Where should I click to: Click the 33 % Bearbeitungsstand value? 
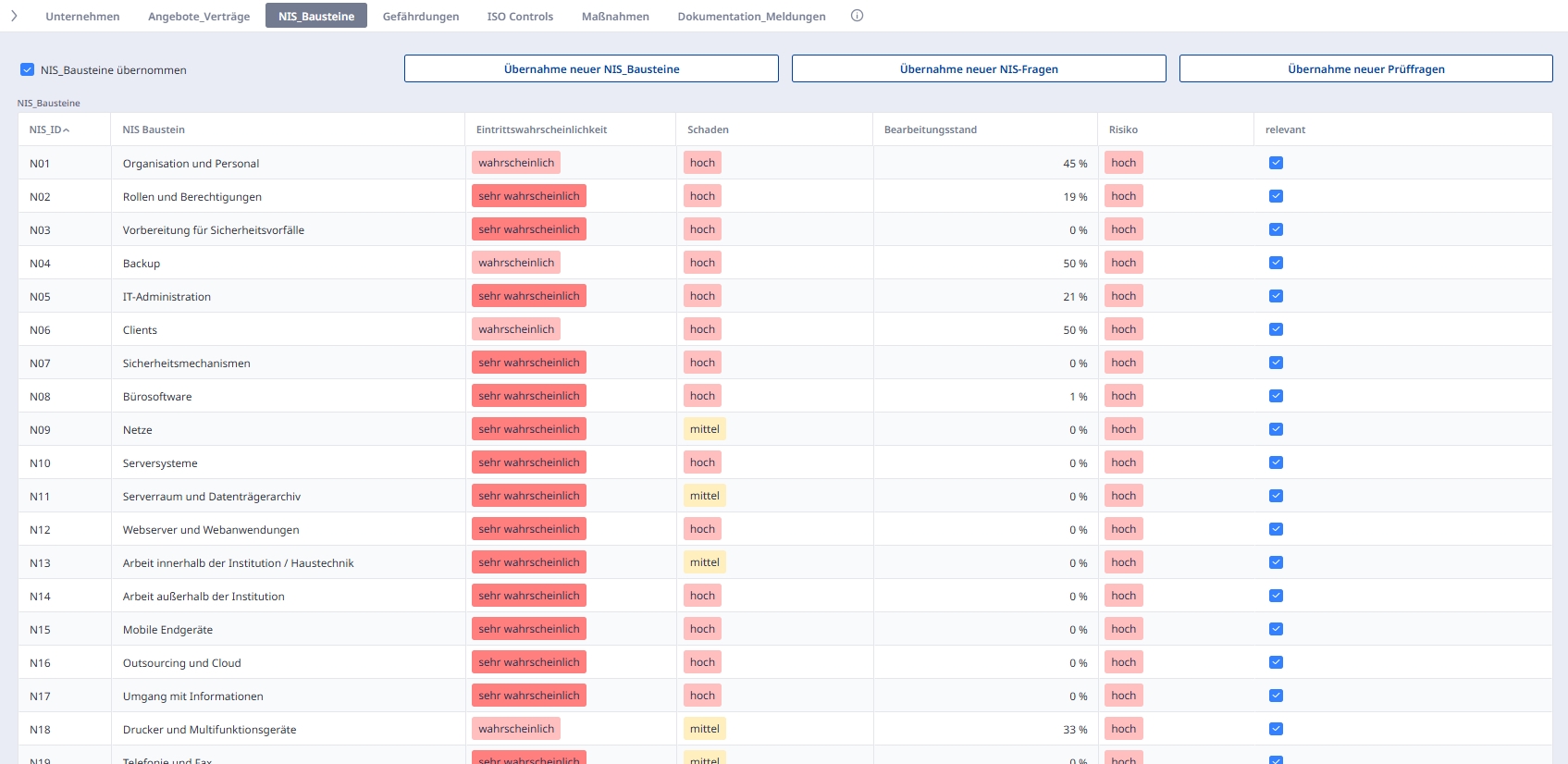(1075, 730)
